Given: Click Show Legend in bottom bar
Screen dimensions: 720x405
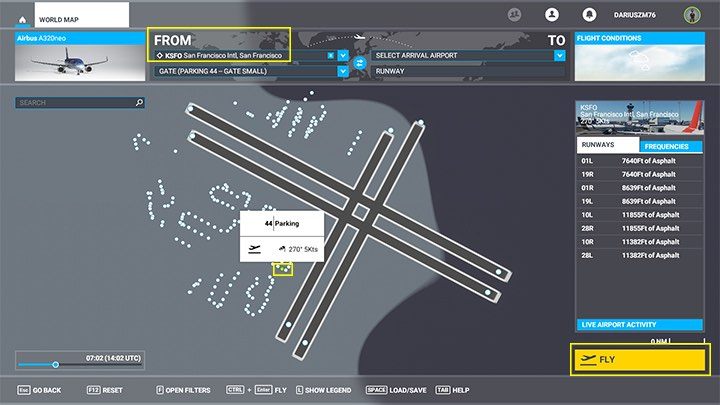Looking at the screenshot, I should coord(324,390).
